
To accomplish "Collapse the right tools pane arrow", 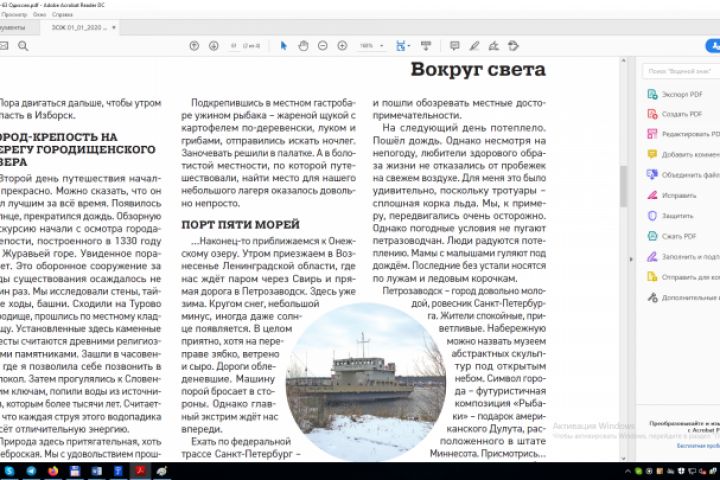I will [631, 260].
